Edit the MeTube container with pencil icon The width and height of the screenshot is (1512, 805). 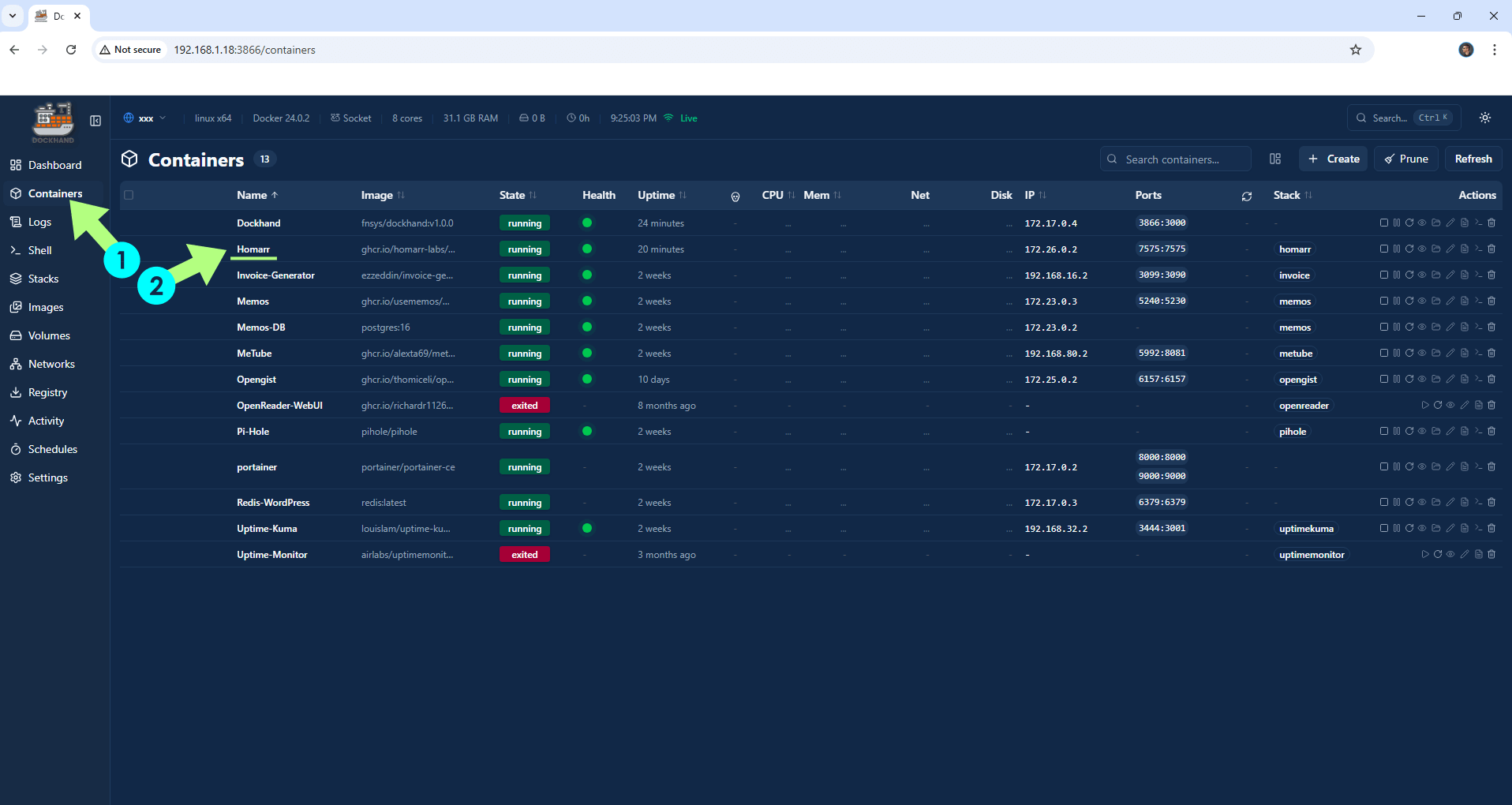click(x=1450, y=353)
